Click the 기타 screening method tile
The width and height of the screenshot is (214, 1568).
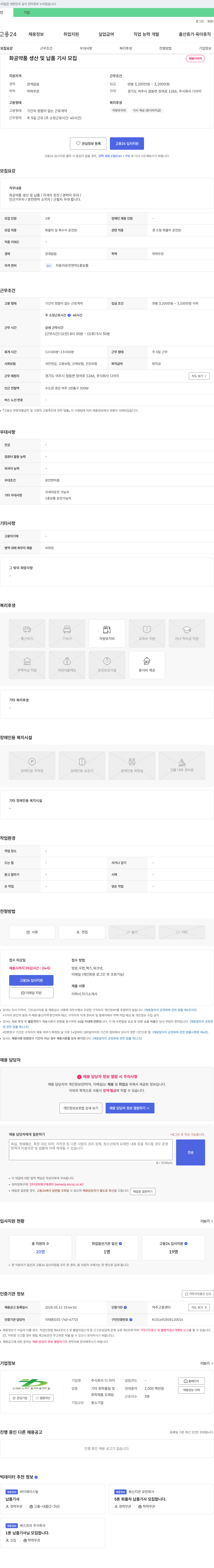pos(182,932)
